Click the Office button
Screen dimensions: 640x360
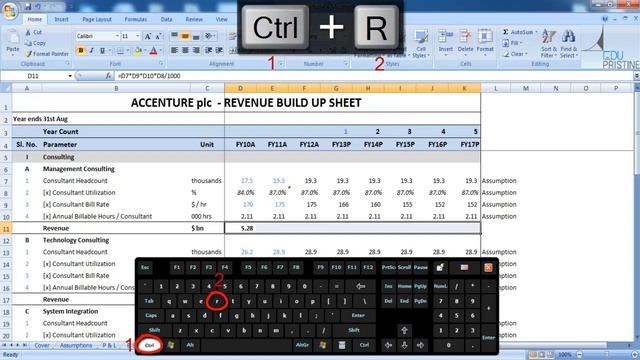10,10
